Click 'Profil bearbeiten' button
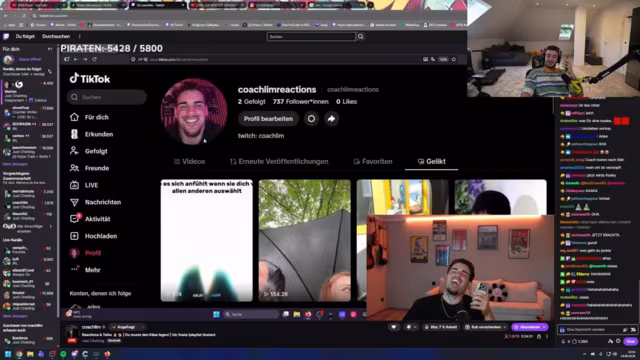 point(268,119)
